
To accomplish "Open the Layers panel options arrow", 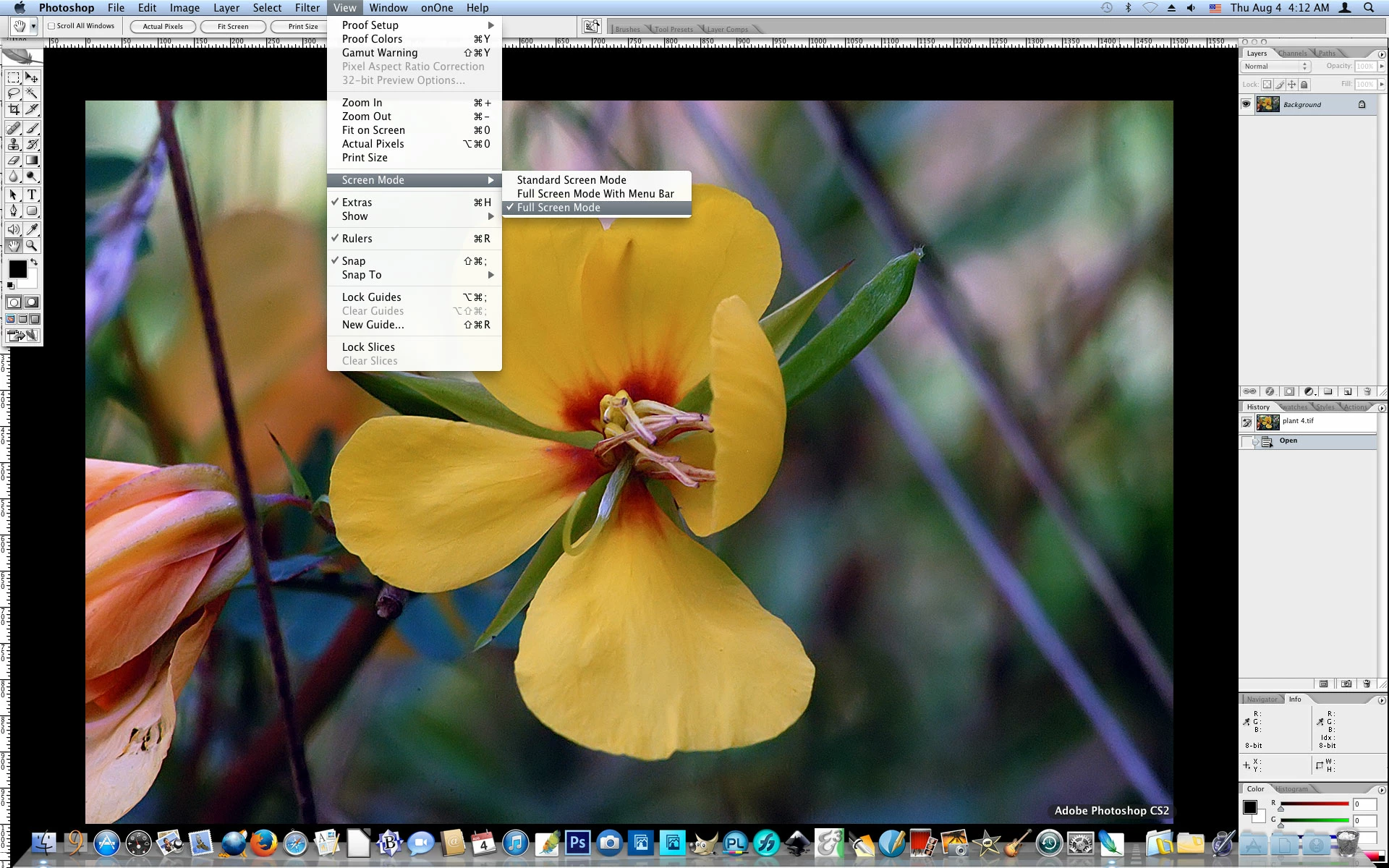I will [1381, 54].
